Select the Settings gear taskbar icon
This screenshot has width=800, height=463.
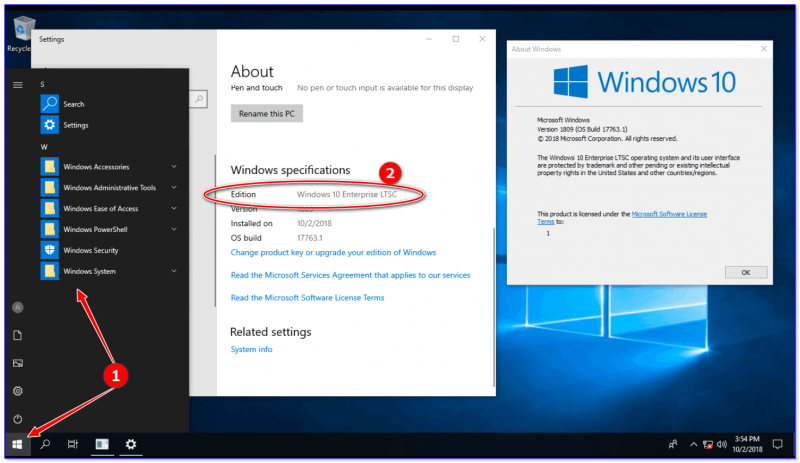(131, 444)
